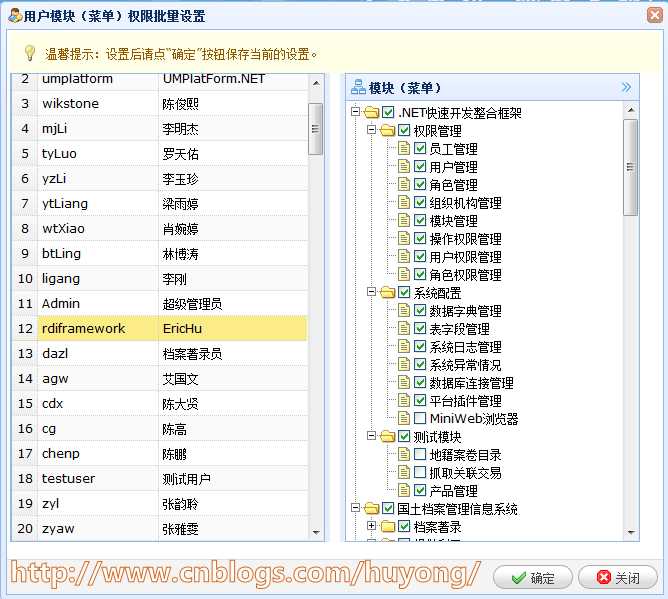Select the wikstone user row

tap(160, 104)
